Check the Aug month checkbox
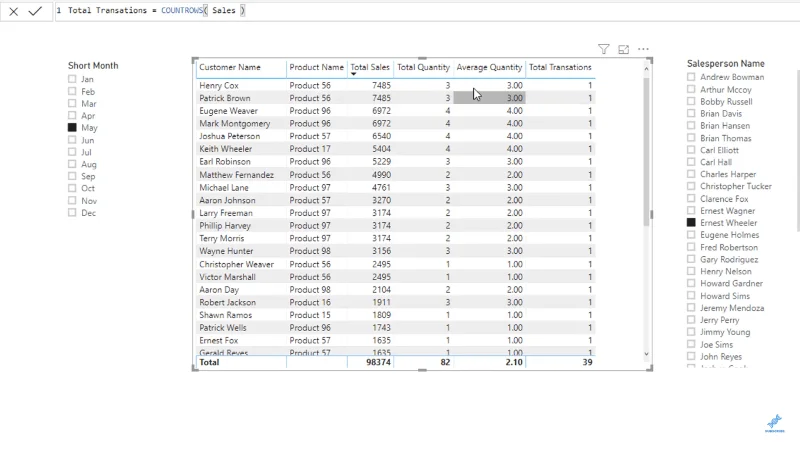800x449 pixels. click(72, 164)
